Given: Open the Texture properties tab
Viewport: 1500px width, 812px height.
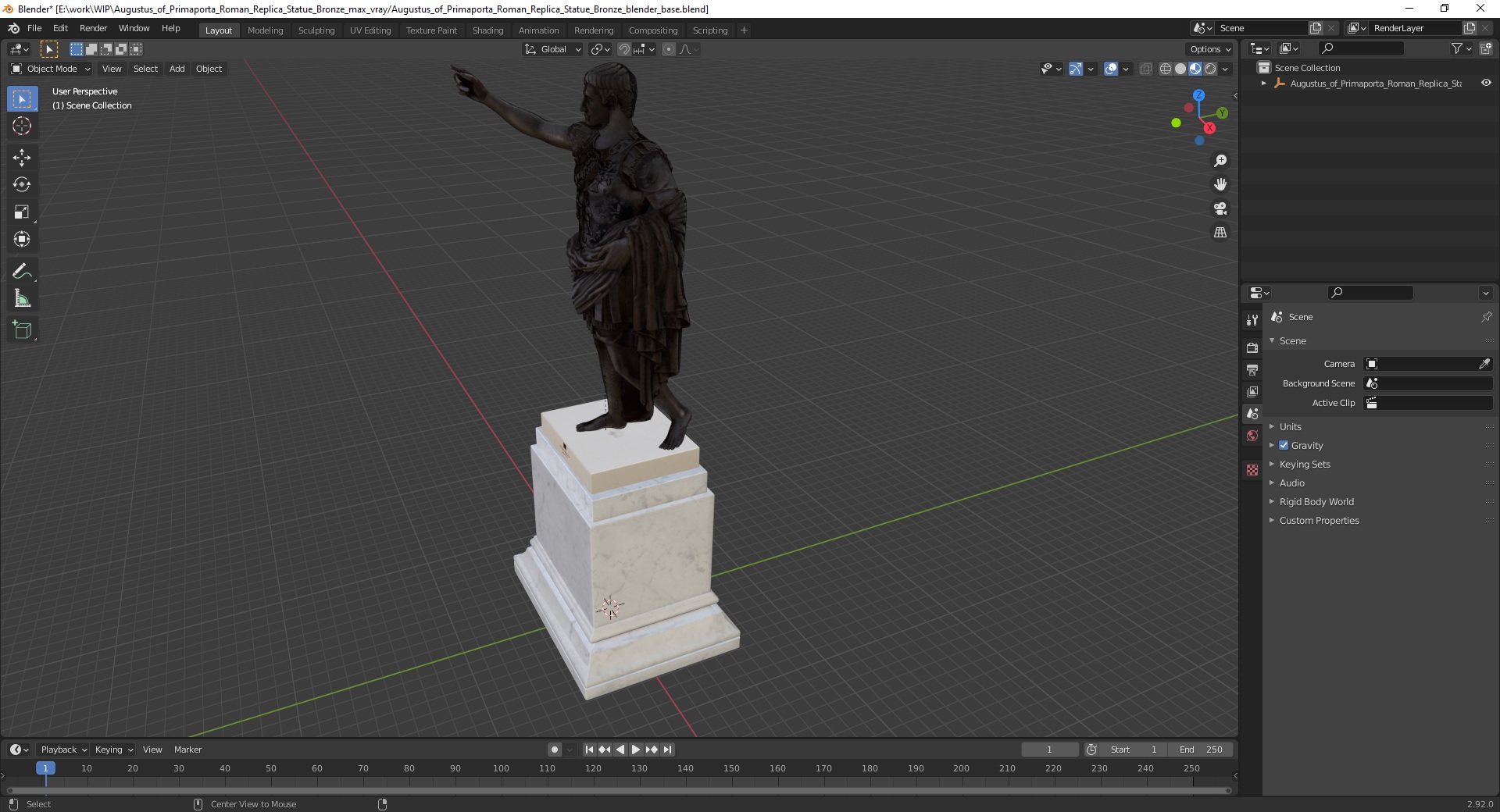Looking at the screenshot, I should pos(1252,470).
